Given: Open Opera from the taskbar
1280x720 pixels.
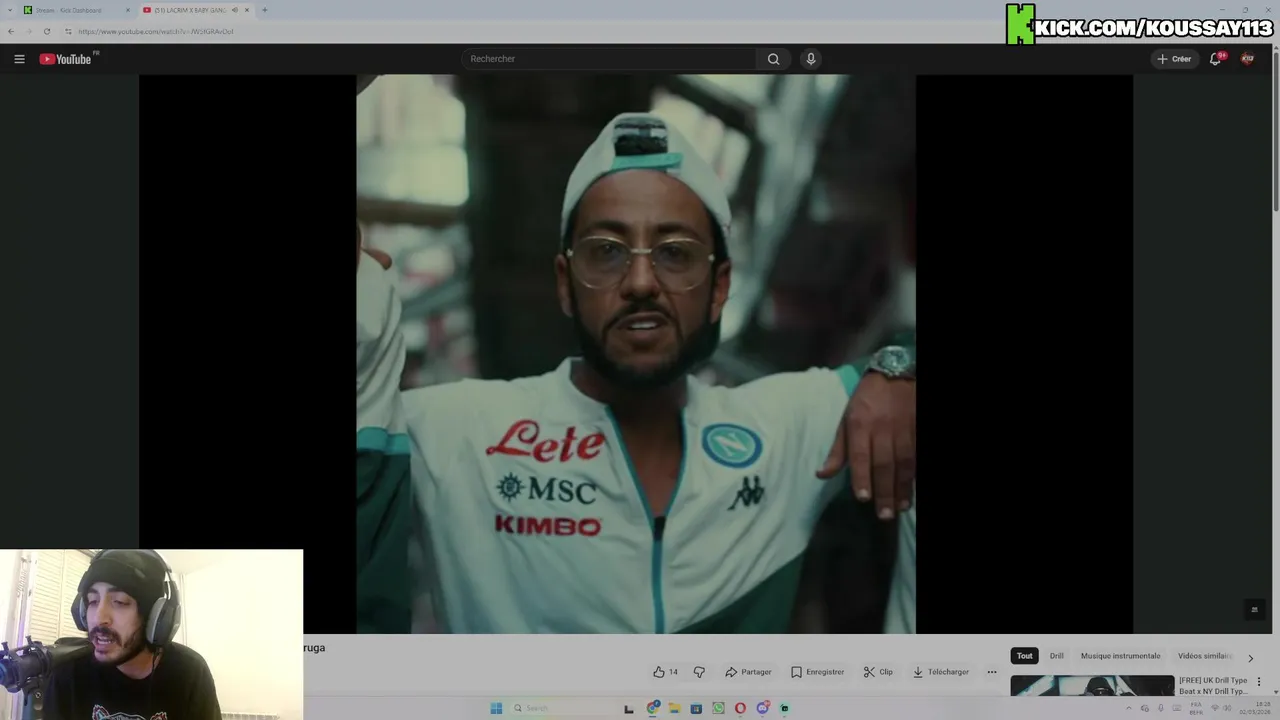Looking at the screenshot, I should pyautogui.click(x=740, y=708).
